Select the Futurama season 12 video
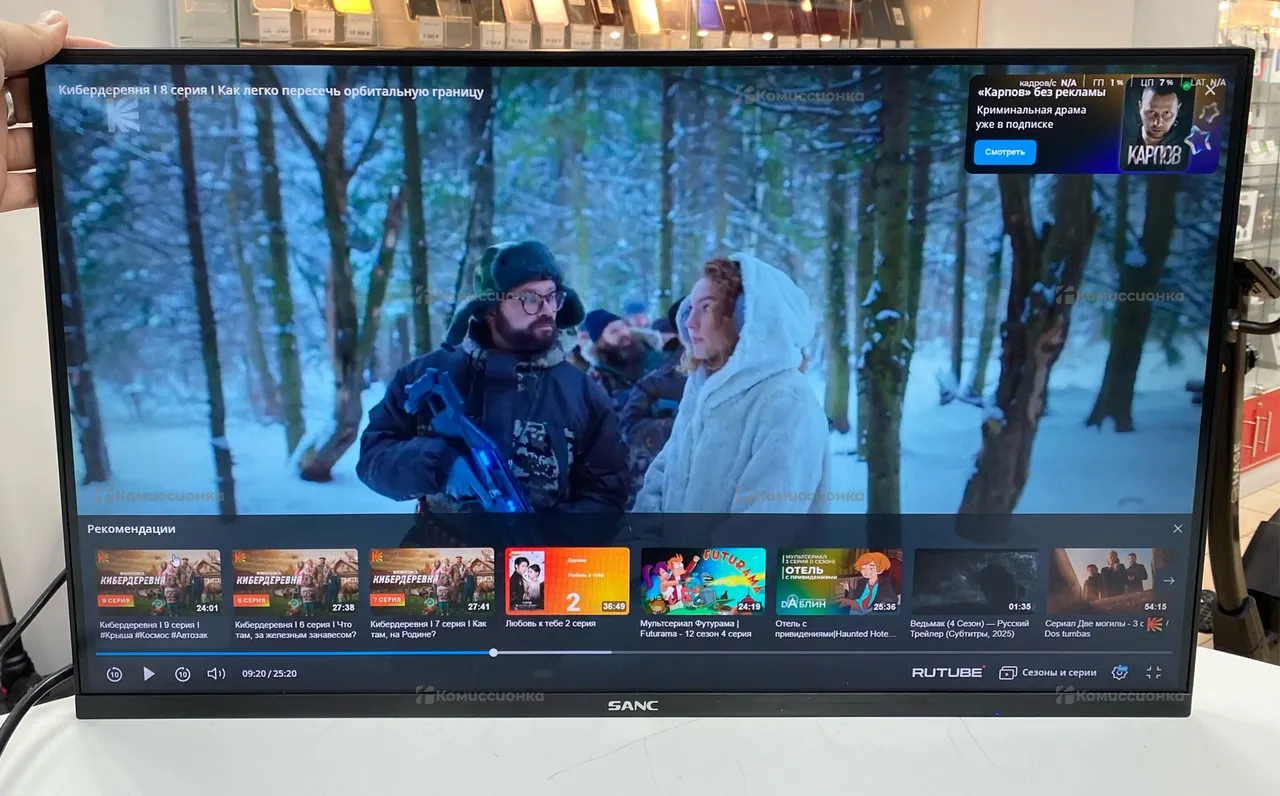1280x796 pixels. tap(703, 582)
